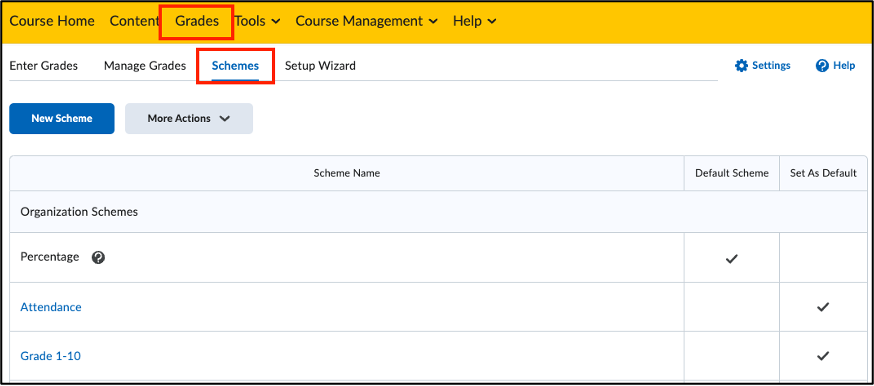Open Grades in the navbar
Viewport: 874px width, 386px height.
click(x=197, y=21)
